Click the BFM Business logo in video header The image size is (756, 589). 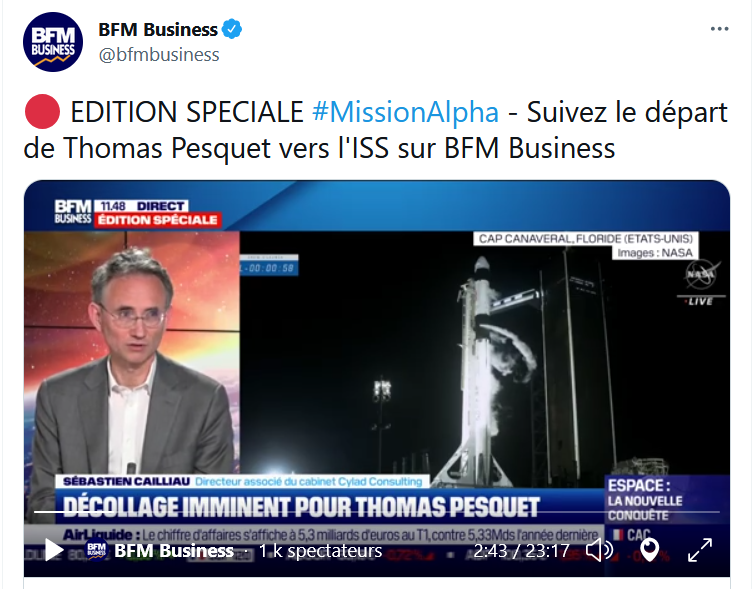point(73,212)
